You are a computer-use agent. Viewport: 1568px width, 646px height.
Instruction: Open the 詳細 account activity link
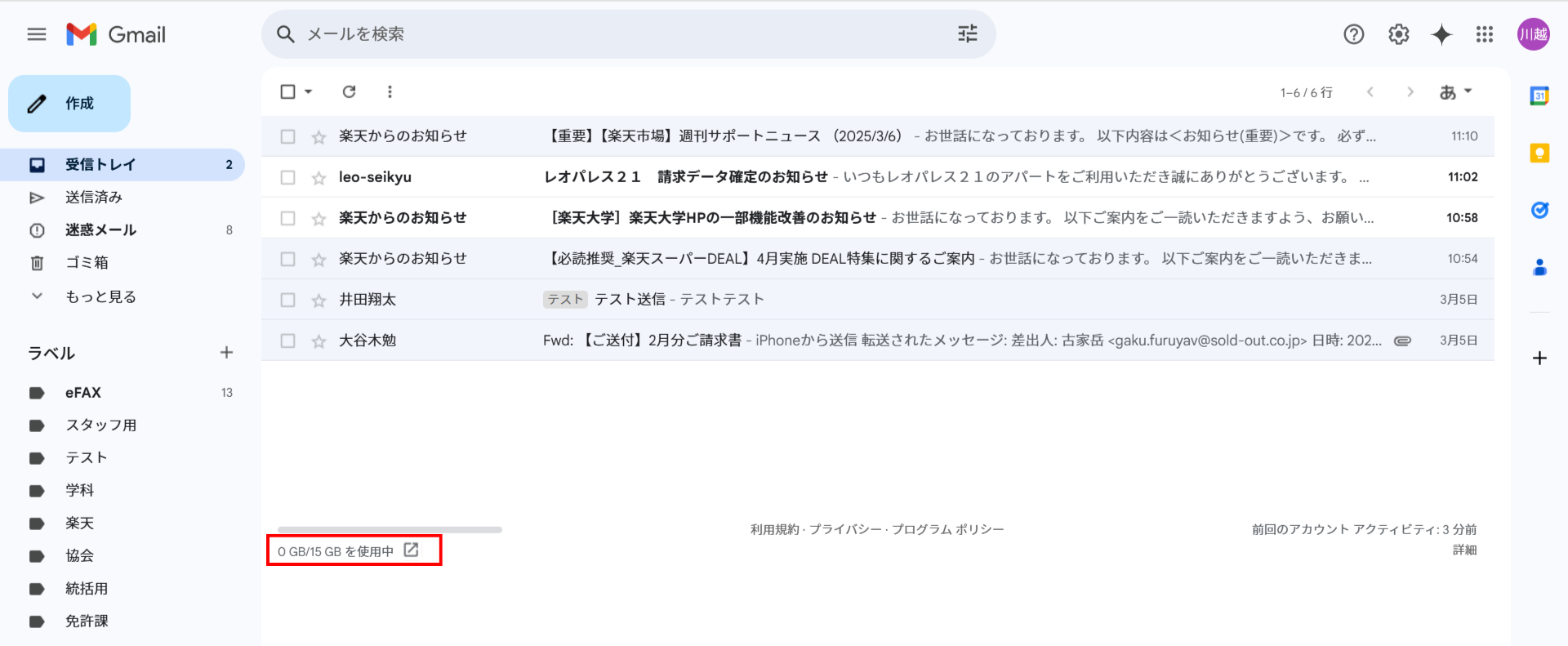pyautogui.click(x=1463, y=550)
